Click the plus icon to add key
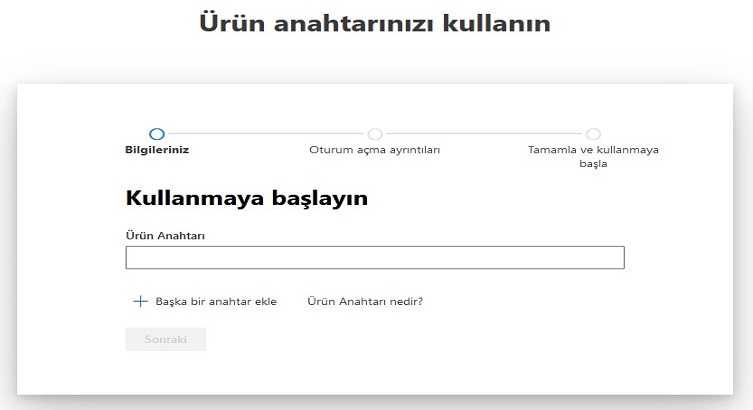Screen dimensions: 753x410 tap(140, 301)
